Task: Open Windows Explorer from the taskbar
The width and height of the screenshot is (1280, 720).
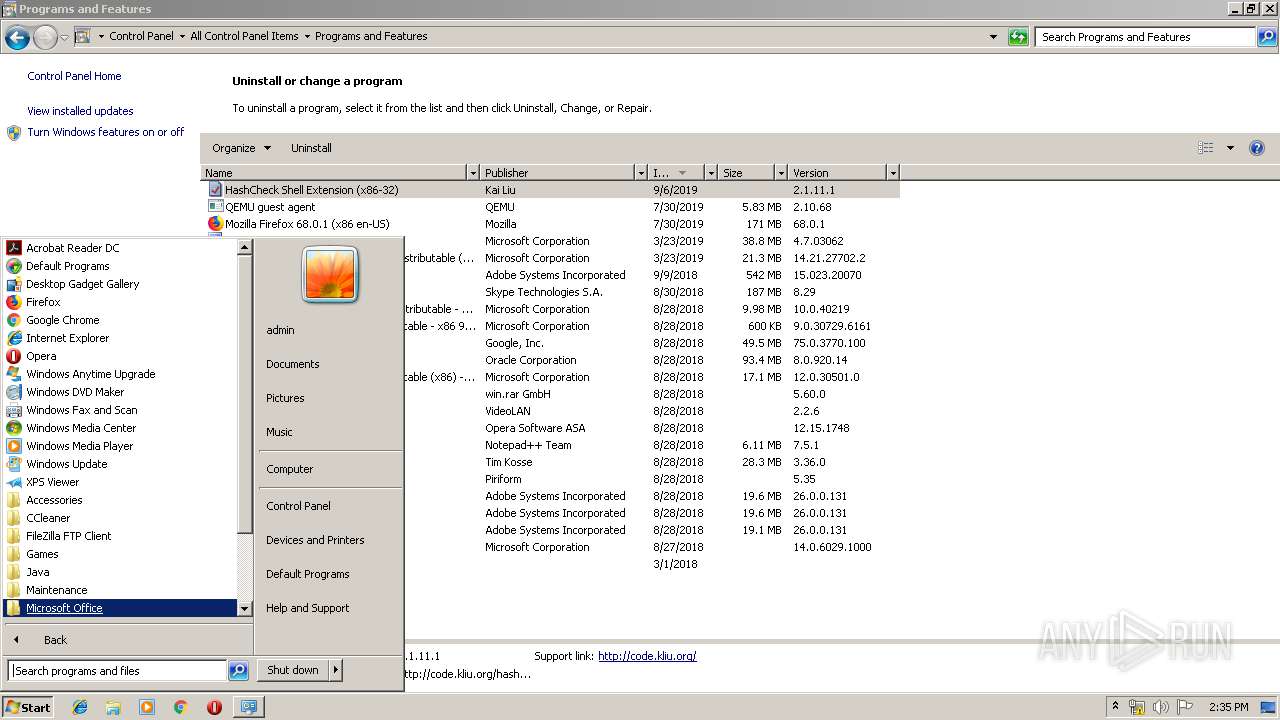Action: (x=113, y=707)
